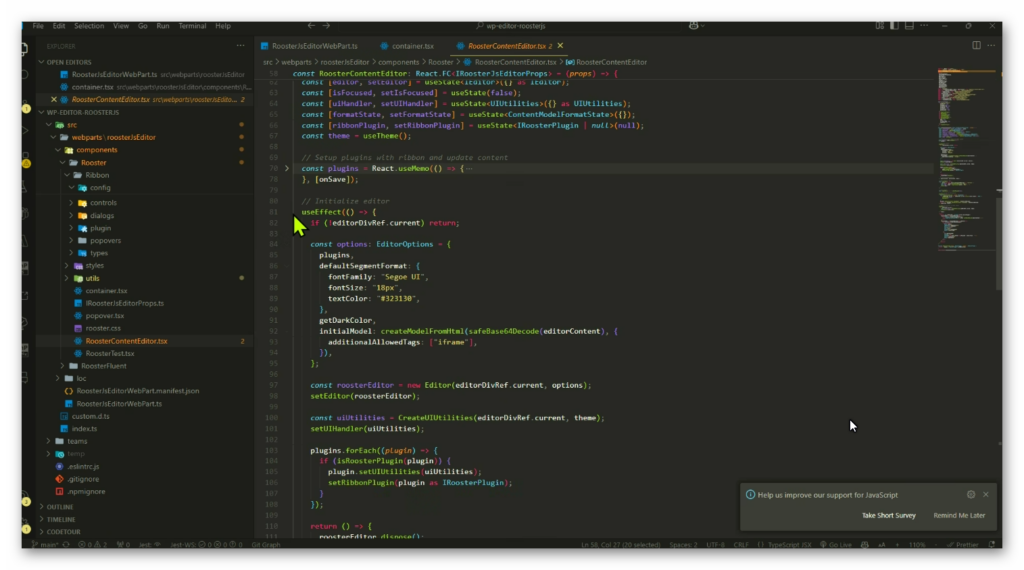
Task: Toggle Prettier formatter in status bar
Action: click(x=964, y=545)
